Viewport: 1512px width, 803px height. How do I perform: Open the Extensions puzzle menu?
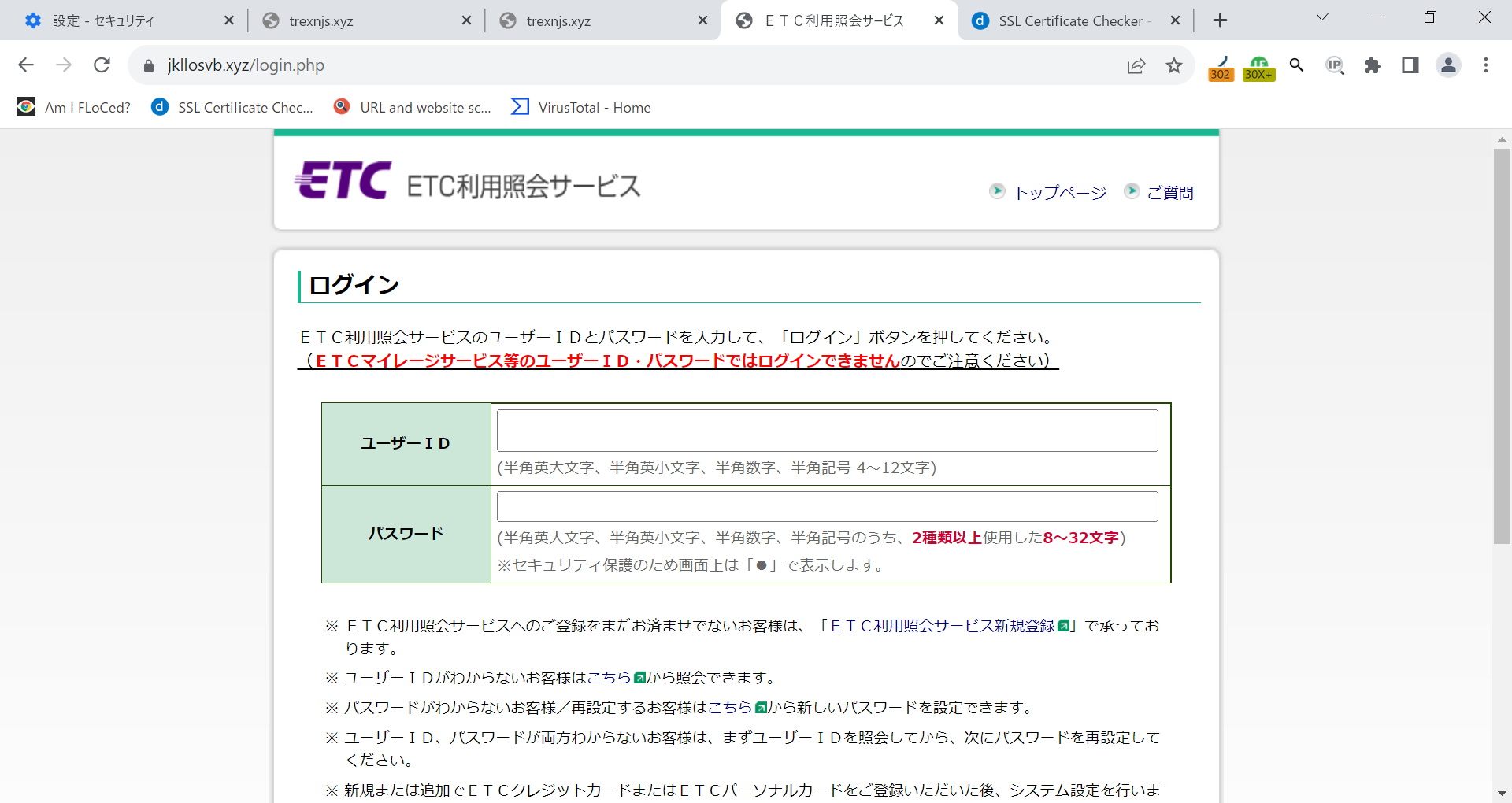[1373, 65]
